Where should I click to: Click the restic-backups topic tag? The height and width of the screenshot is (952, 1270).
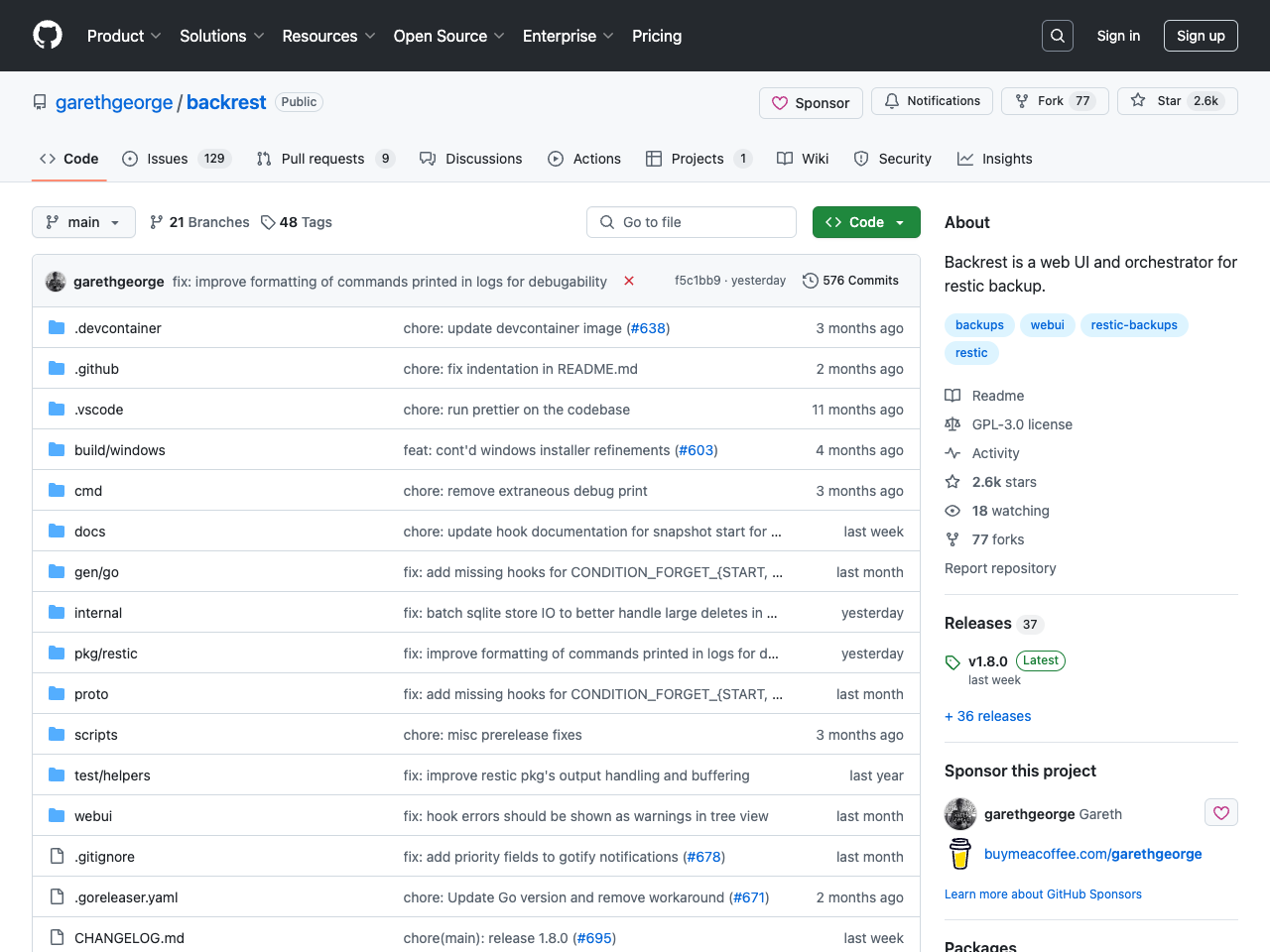tap(1134, 325)
